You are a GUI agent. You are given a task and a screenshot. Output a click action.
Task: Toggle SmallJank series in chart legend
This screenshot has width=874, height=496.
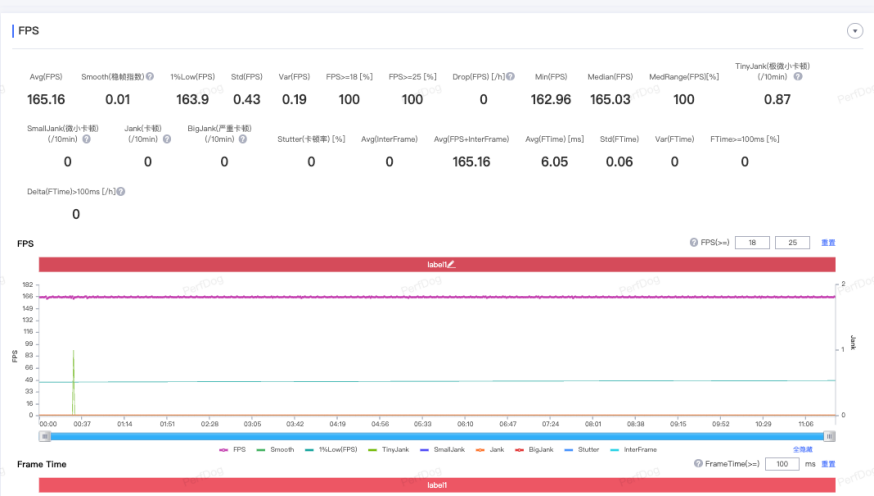tap(443, 449)
